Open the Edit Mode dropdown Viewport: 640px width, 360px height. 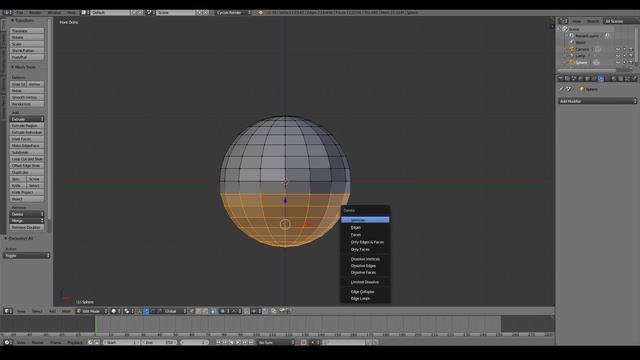(x=91, y=311)
